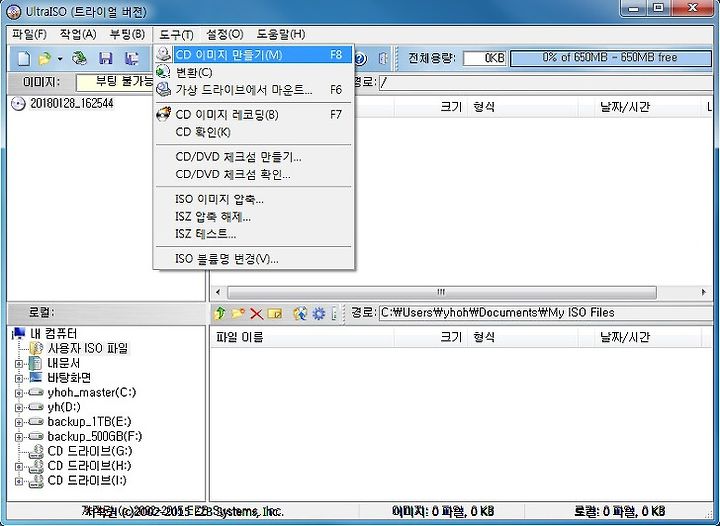
Task: Open the 설정(O) menu
Action: point(225,34)
